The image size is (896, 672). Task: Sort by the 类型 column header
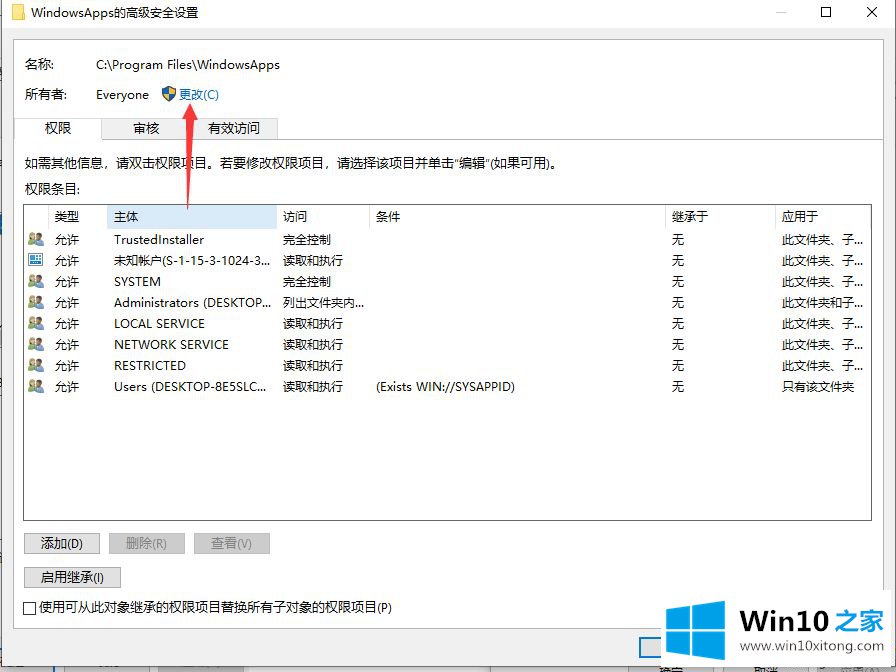click(x=78, y=217)
